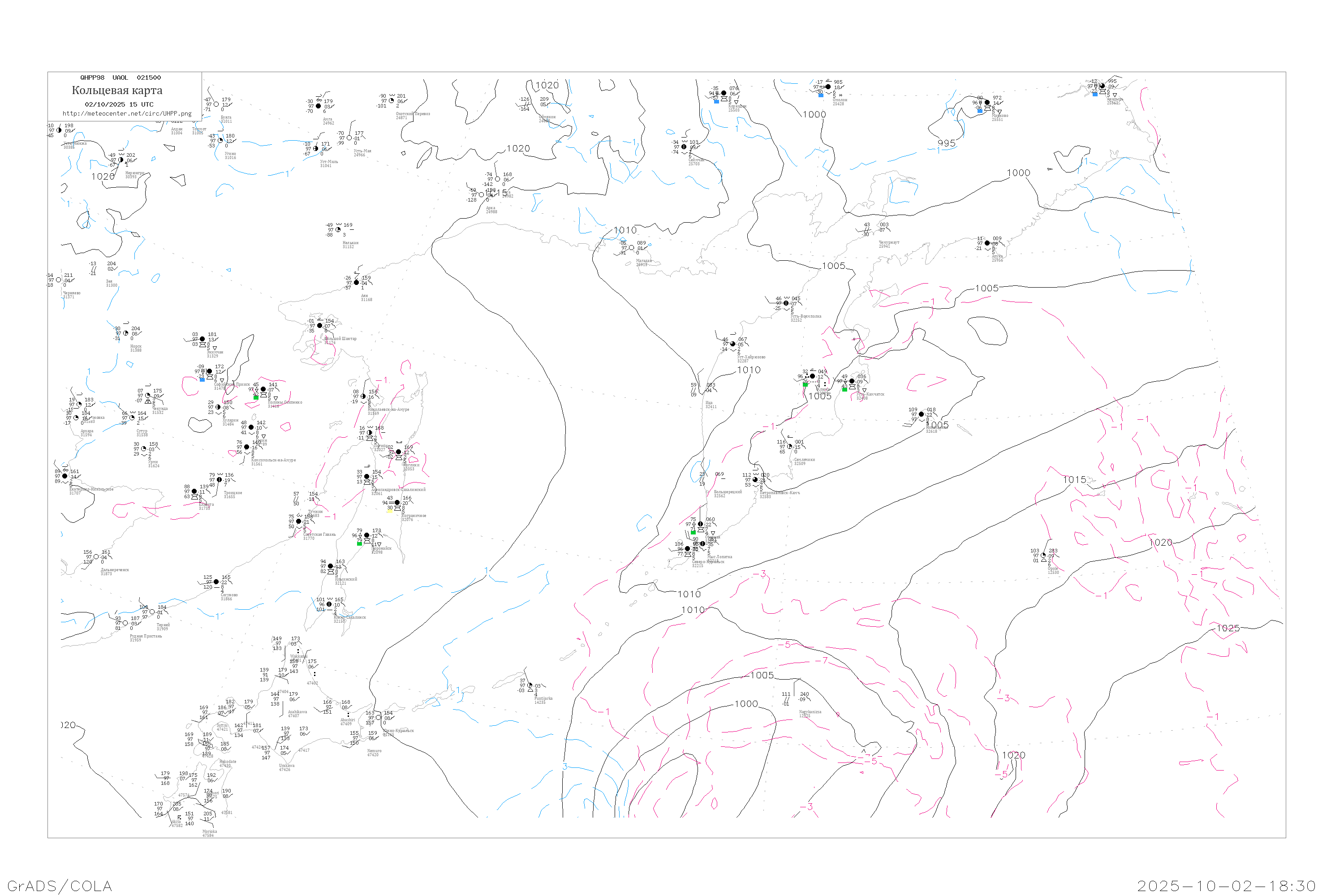Click the Усть-Мая open circle station

click(350, 138)
